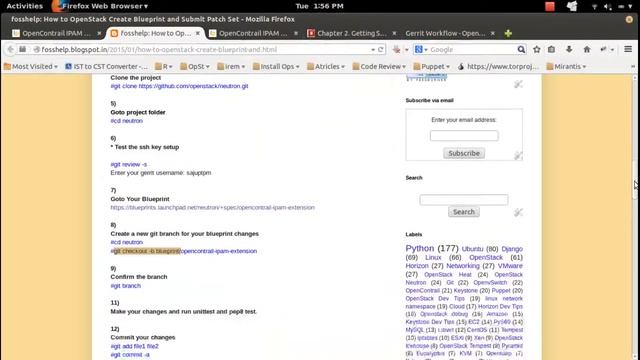Open the search engine selector dropdown
The width and height of the screenshot is (640, 360).
tap(421, 49)
